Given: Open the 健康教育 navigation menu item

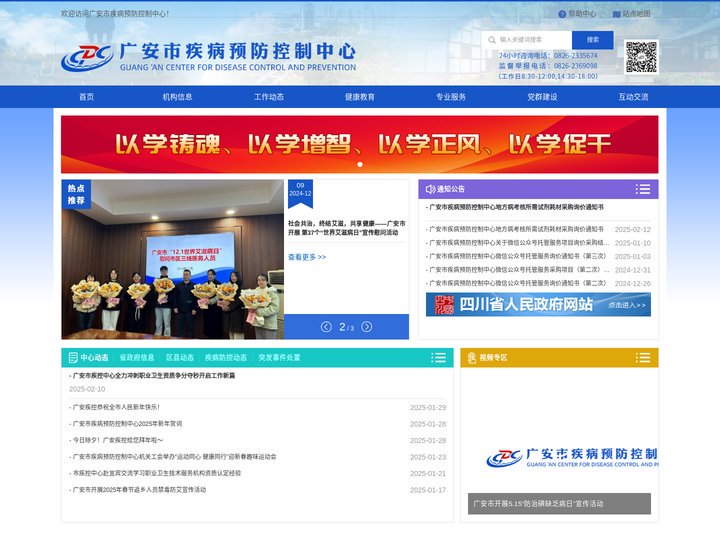Looking at the screenshot, I should pos(360,97).
